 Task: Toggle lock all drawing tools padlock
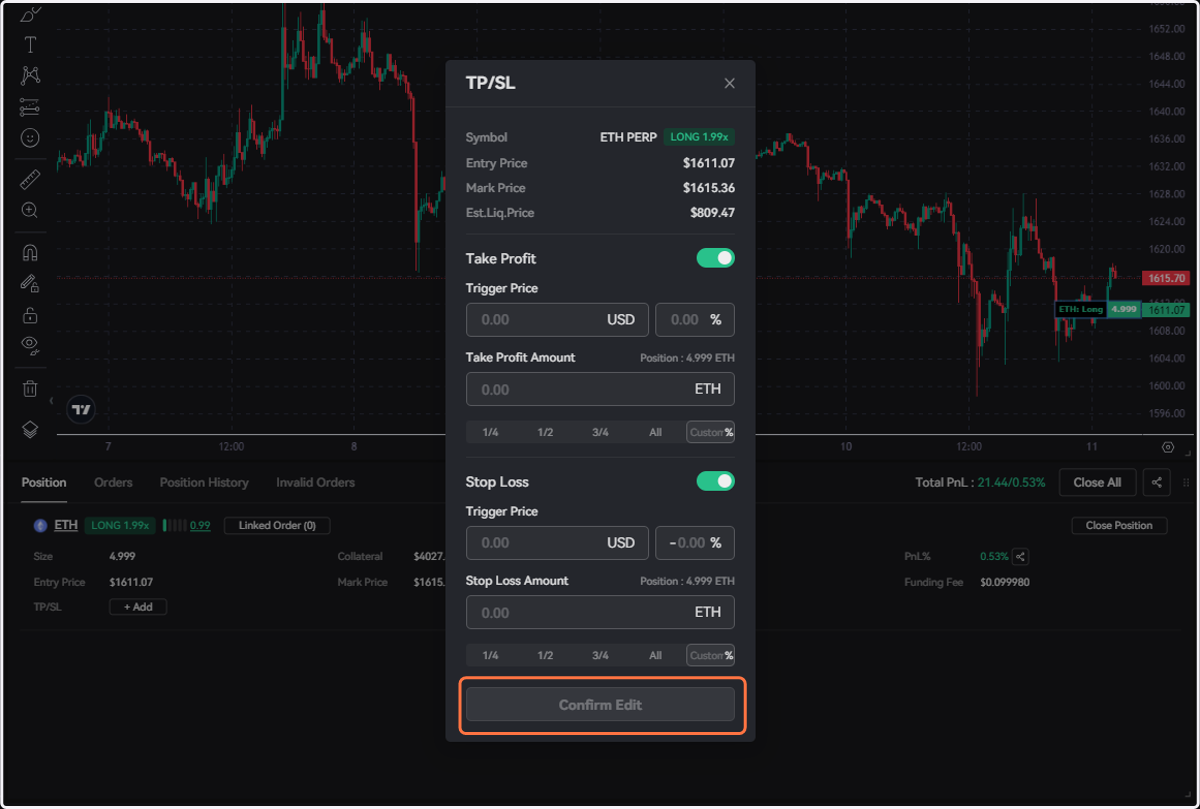(30, 315)
